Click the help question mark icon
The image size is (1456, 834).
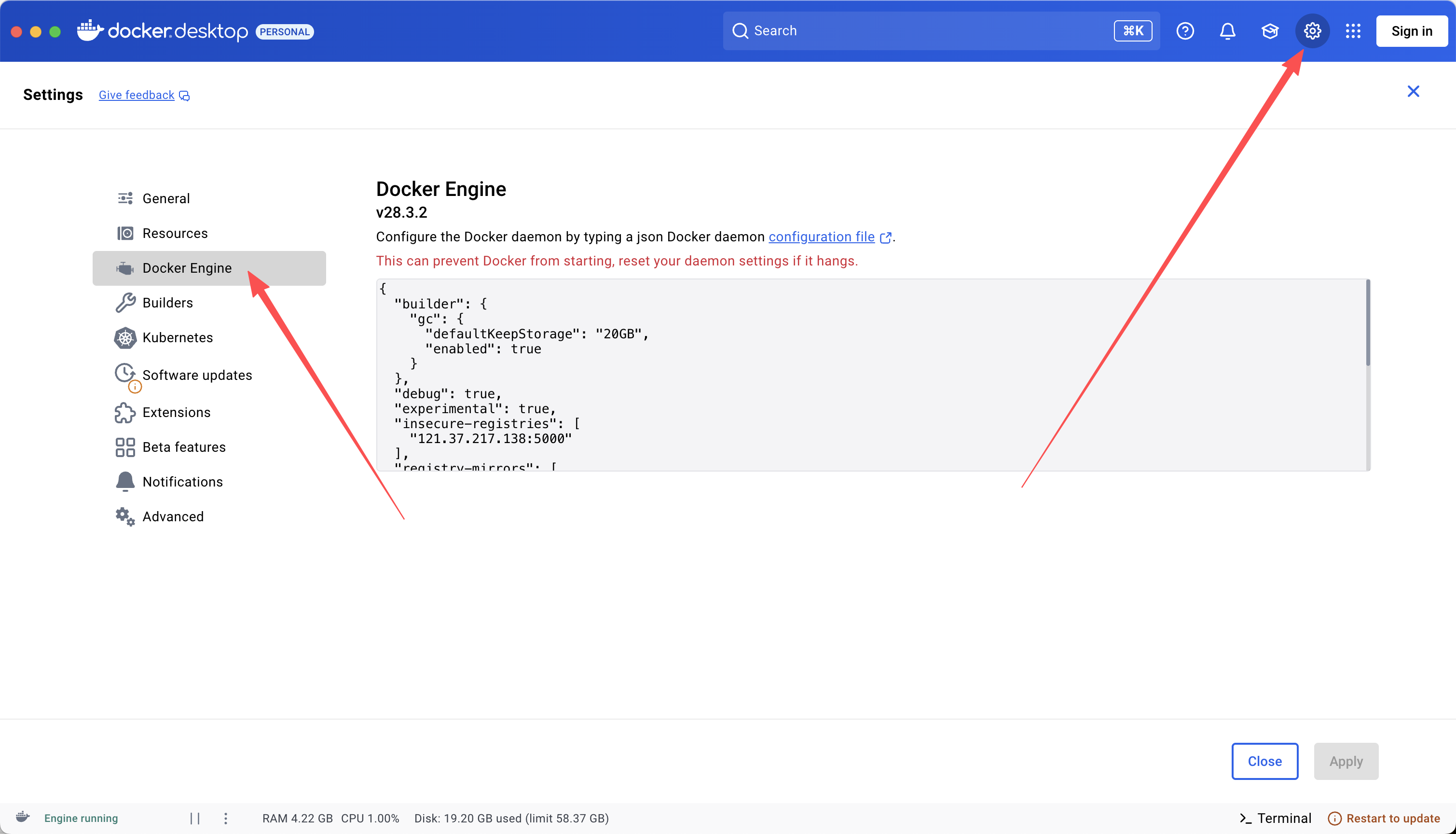pos(1184,30)
